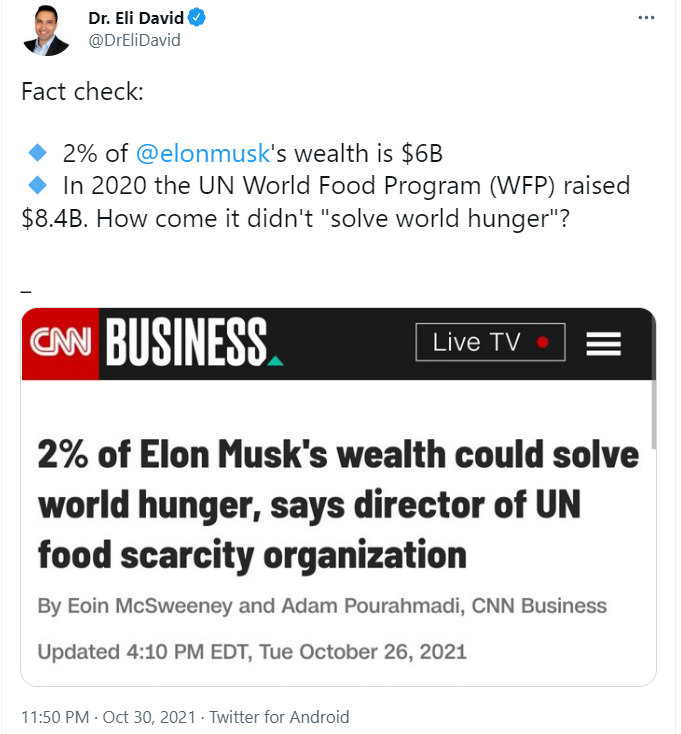Click the blue diamond before "In 2020"
681x734 pixels.
(x=38, y=185)
